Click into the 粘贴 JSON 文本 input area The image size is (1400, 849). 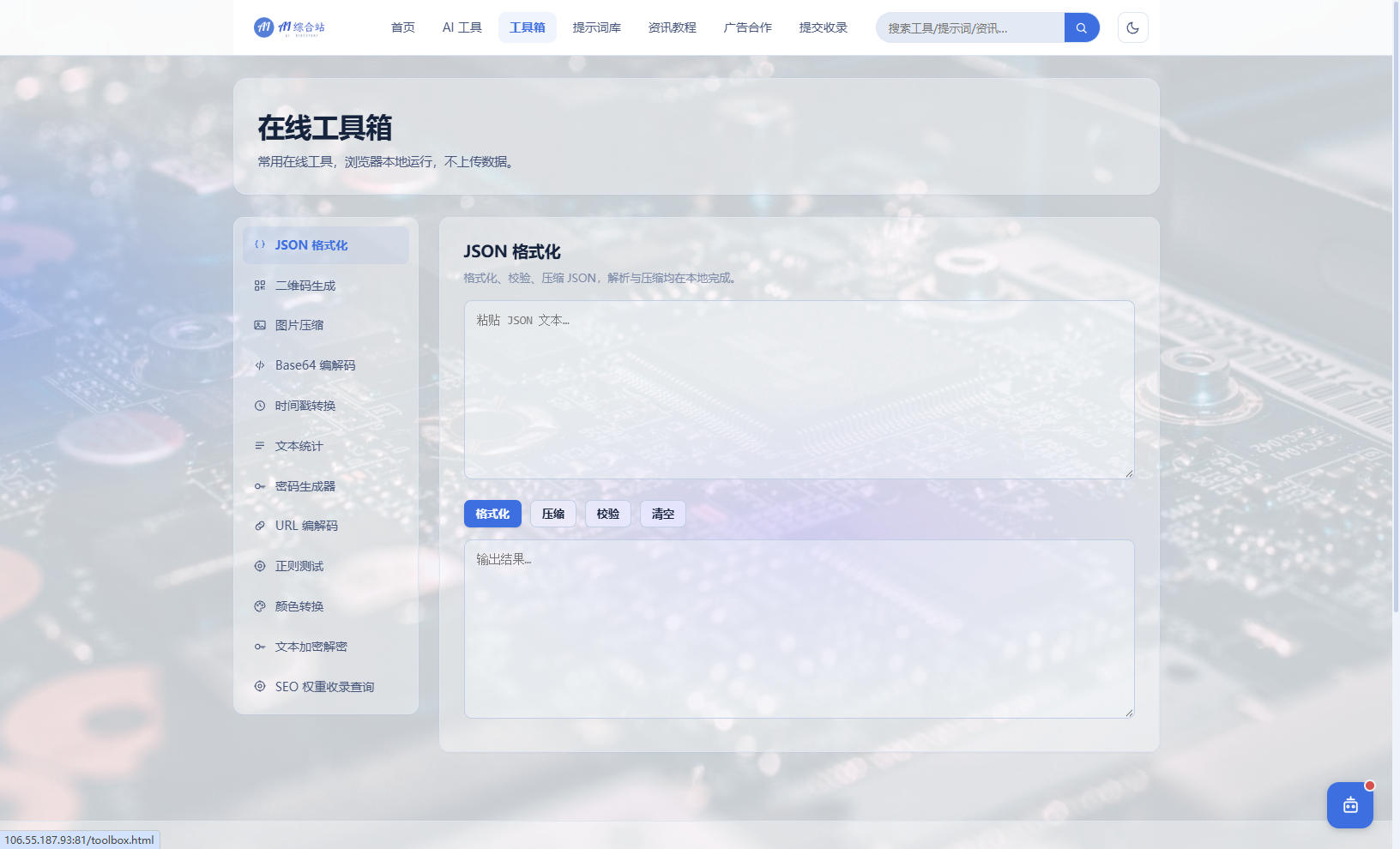pyautogui.click(x=800, y=389)
